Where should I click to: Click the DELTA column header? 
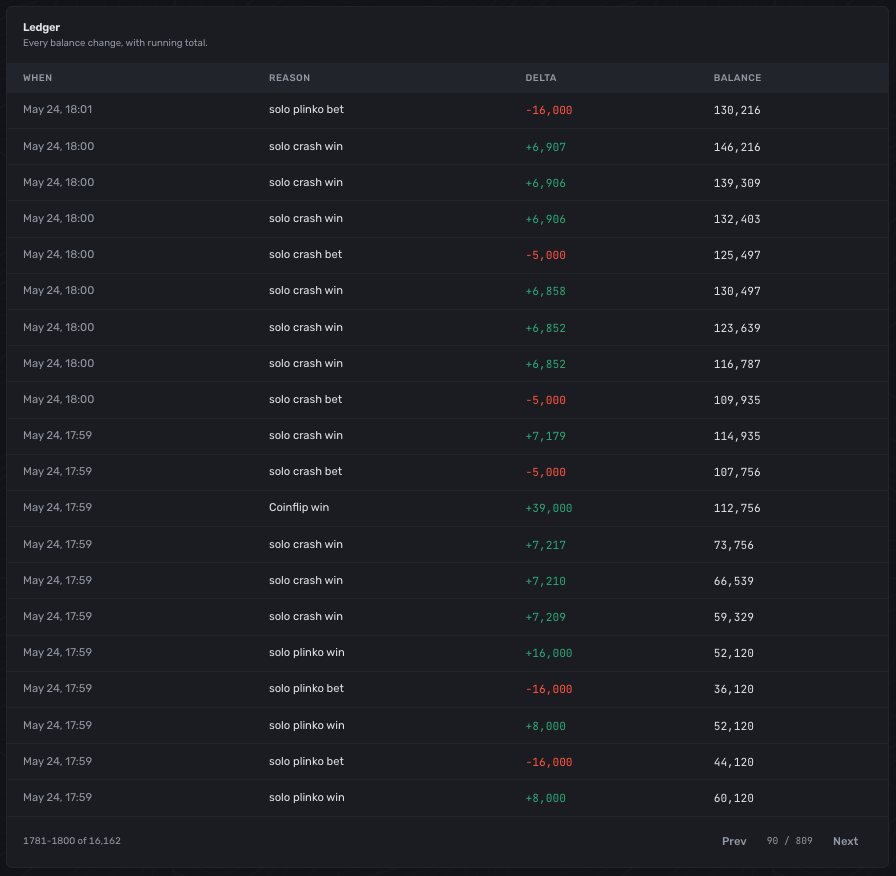pos(541,78)
